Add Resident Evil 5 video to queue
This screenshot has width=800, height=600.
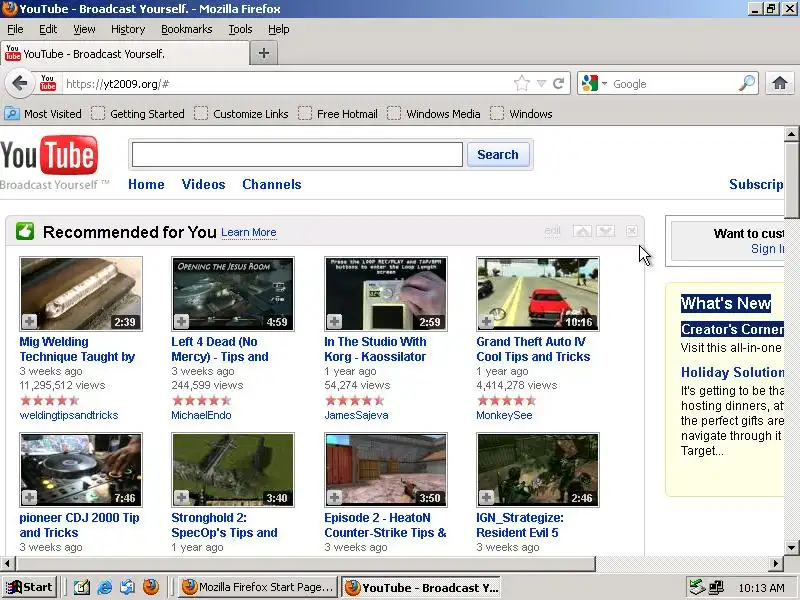[x=486, y=497]
